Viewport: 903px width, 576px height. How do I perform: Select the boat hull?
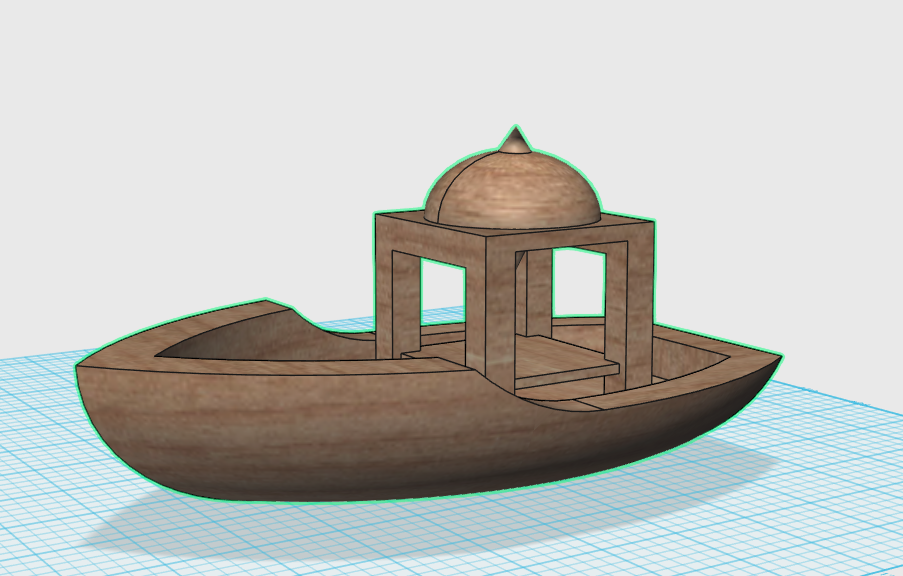click(x=250, y=420)
